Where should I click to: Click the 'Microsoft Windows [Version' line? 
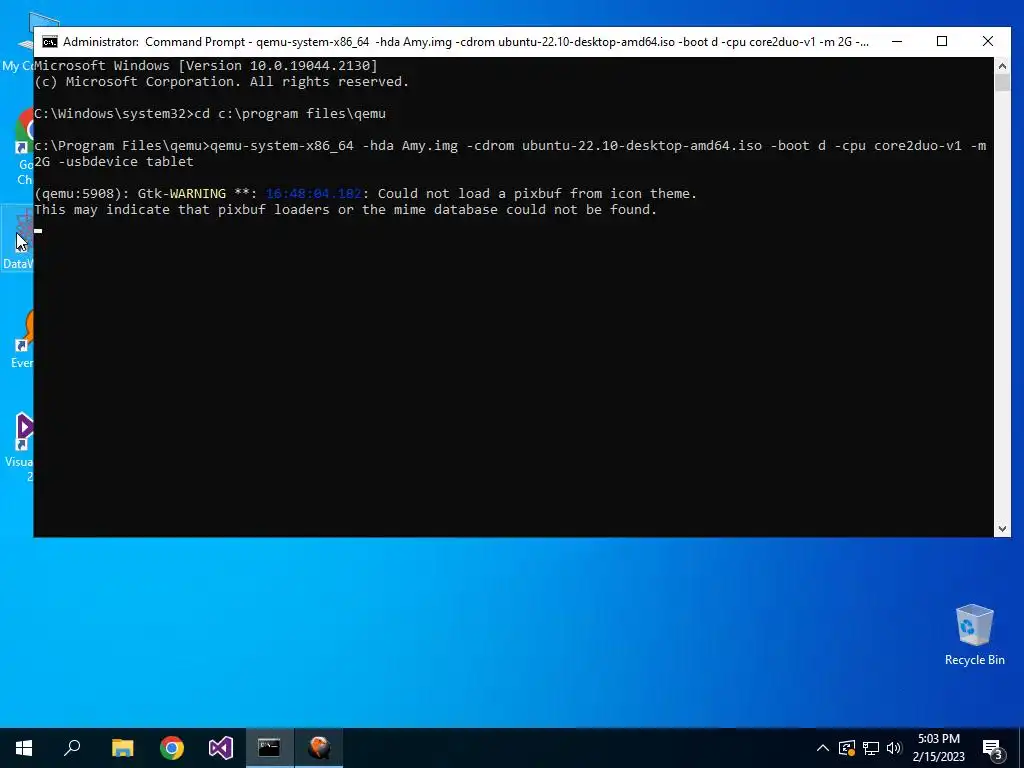coord(206,65)
